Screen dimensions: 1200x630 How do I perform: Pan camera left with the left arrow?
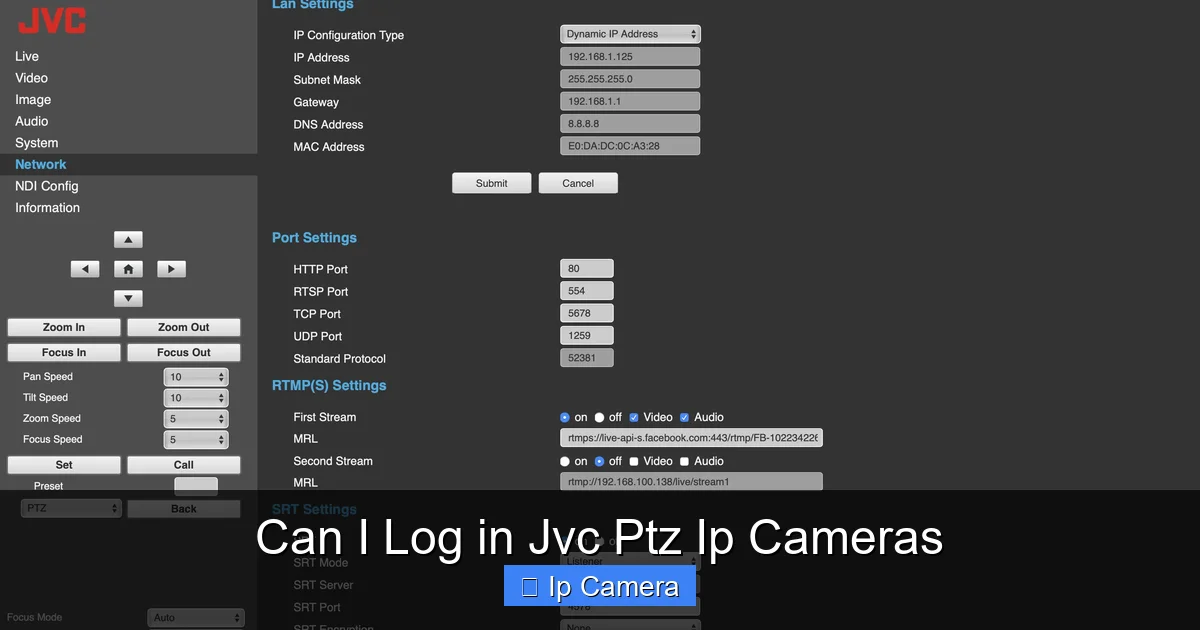[85, 269]
